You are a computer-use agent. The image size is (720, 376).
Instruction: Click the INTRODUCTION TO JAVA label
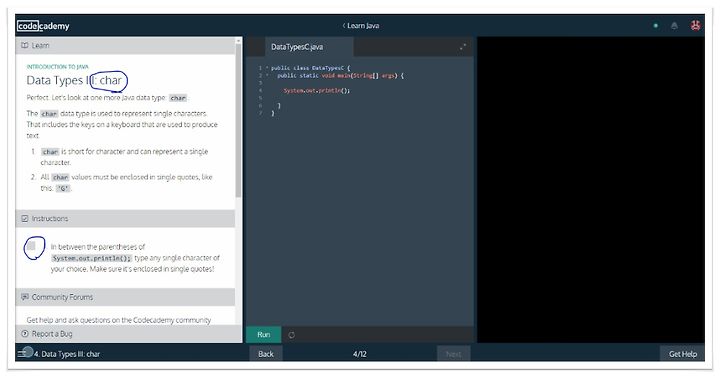coord(57,67)
